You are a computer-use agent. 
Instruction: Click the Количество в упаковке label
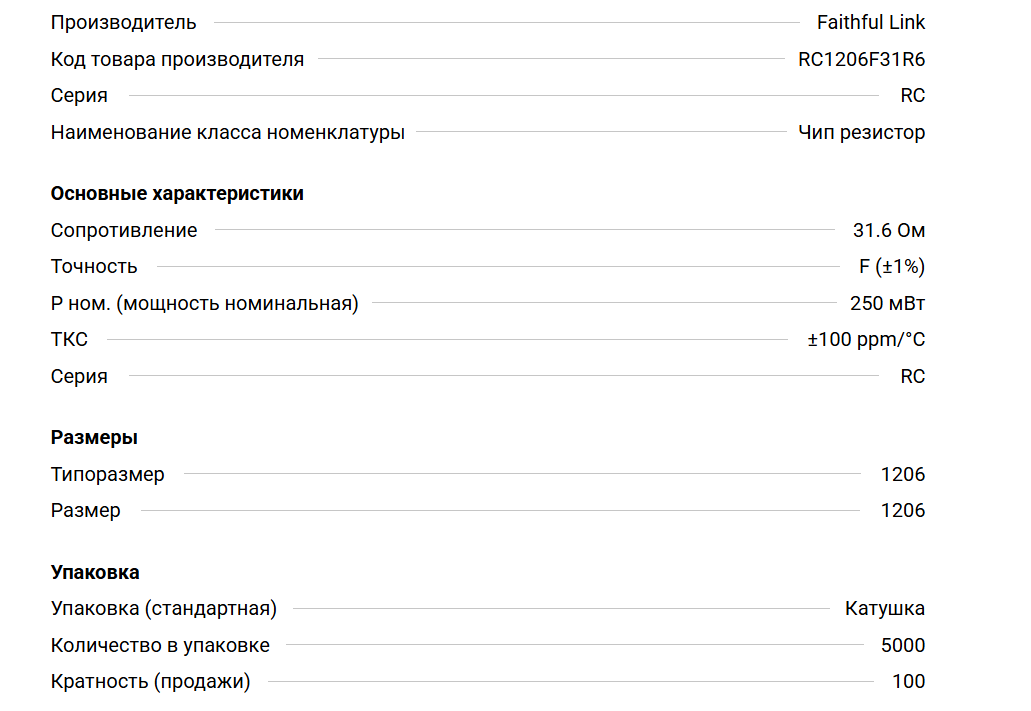[x=160, y=645]
